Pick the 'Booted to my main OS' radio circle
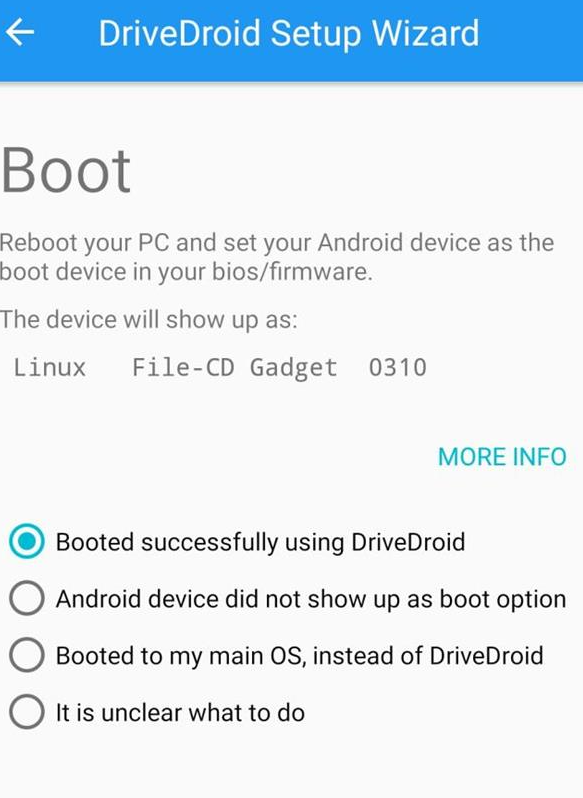The width and height of the screenshot is (583, 798). (x=26, y=655)
